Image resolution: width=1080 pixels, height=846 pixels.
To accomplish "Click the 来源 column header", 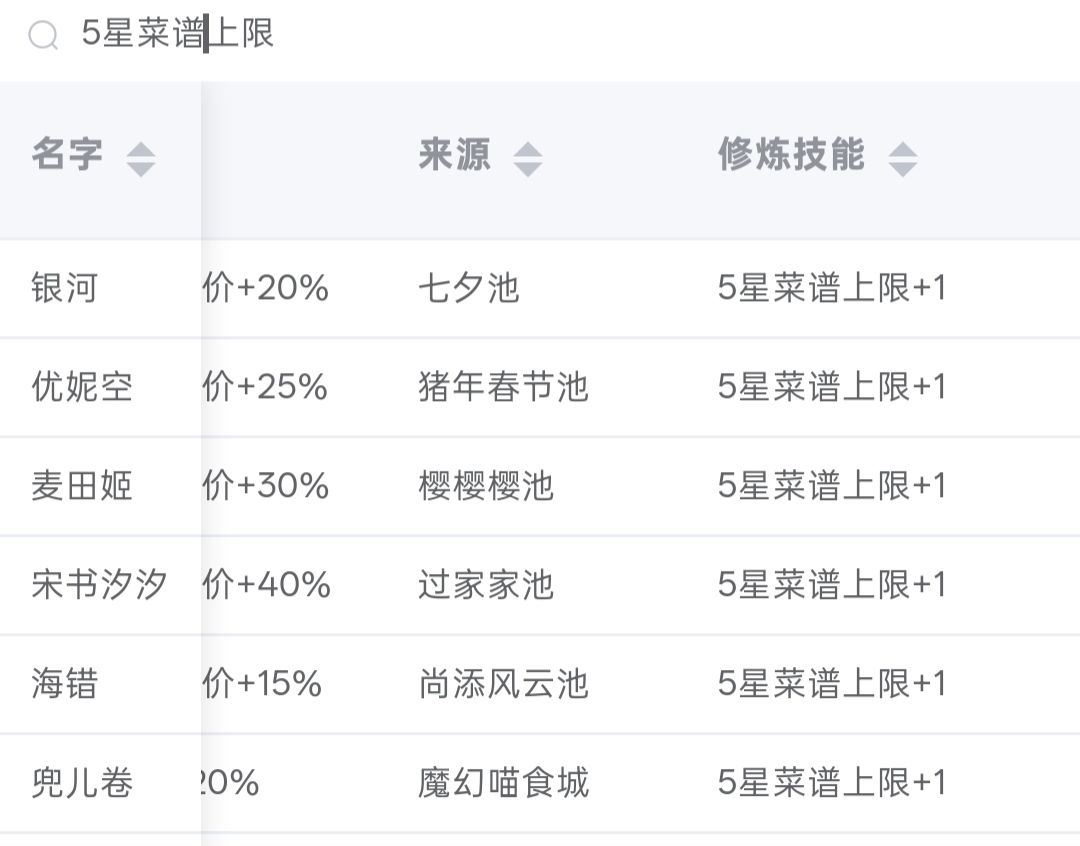I will point(455,154).
